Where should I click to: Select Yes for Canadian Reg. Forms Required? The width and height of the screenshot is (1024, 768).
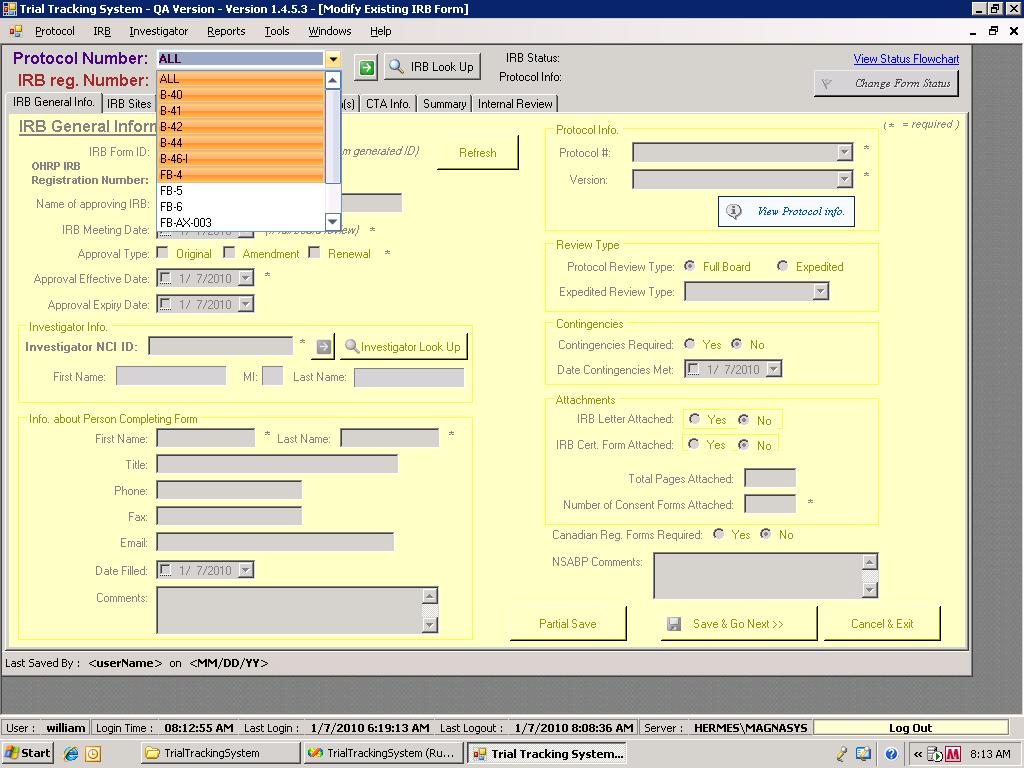[x=719, y=534]
